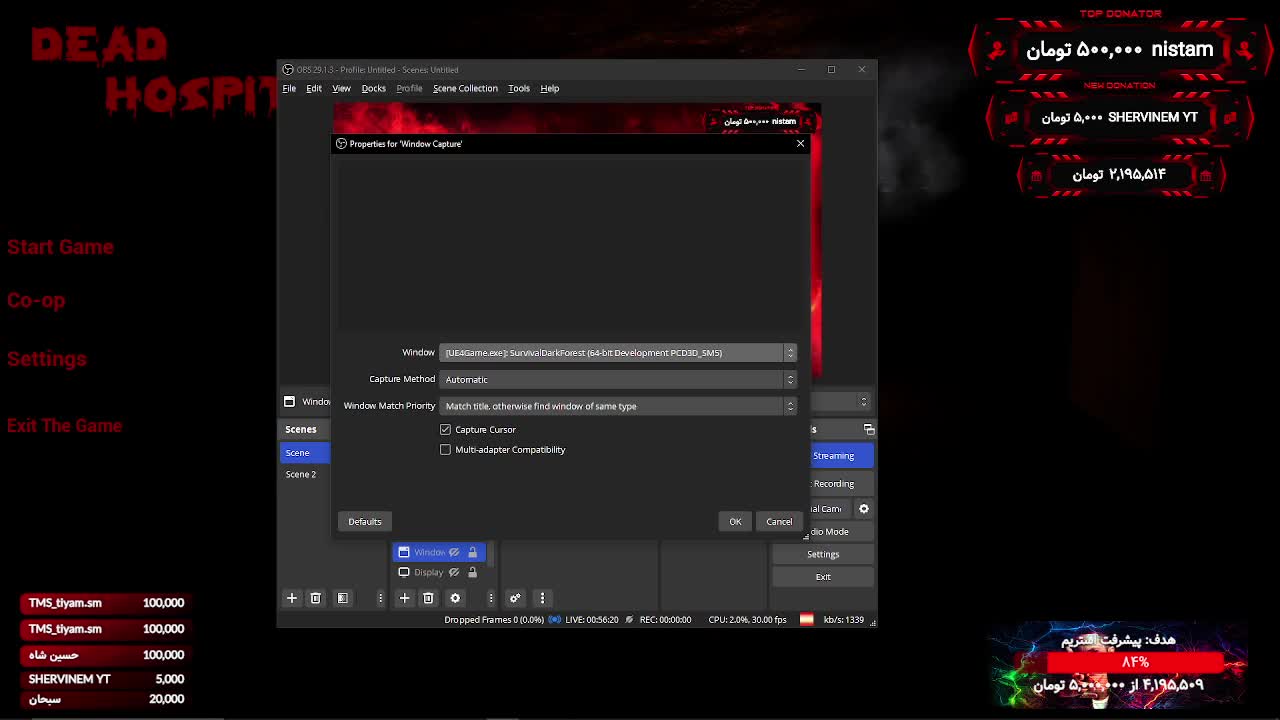Add a new source with plus icon
This screenshot has height=720, width=1280.
(404, 598)
